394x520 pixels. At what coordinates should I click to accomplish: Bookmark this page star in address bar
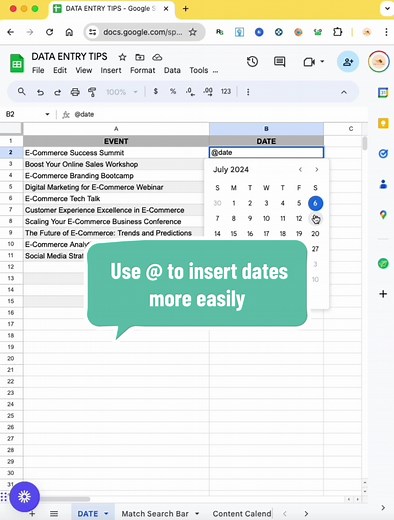(x=193, y=32)
